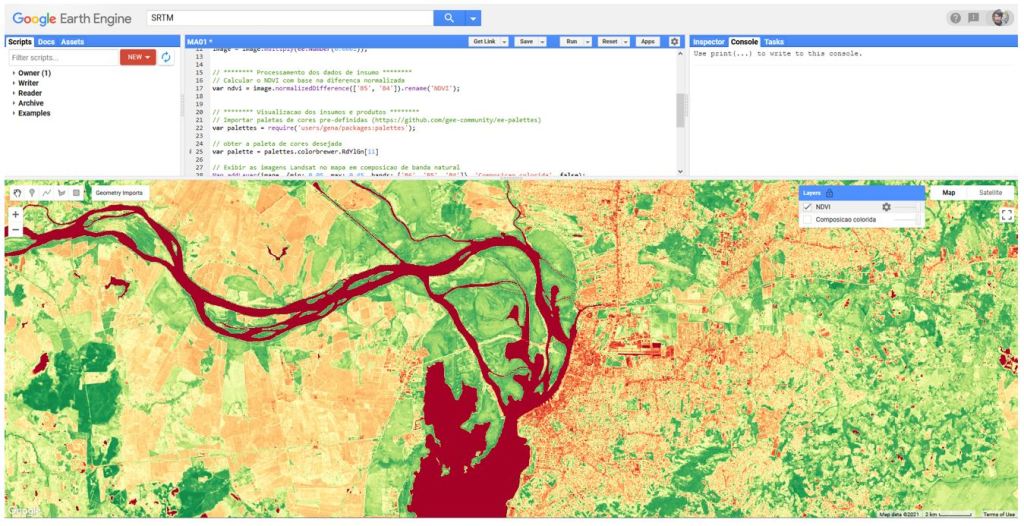Enable the Composicao colorida layer
The image size is (1024, 526).
[x=808, y=220]
